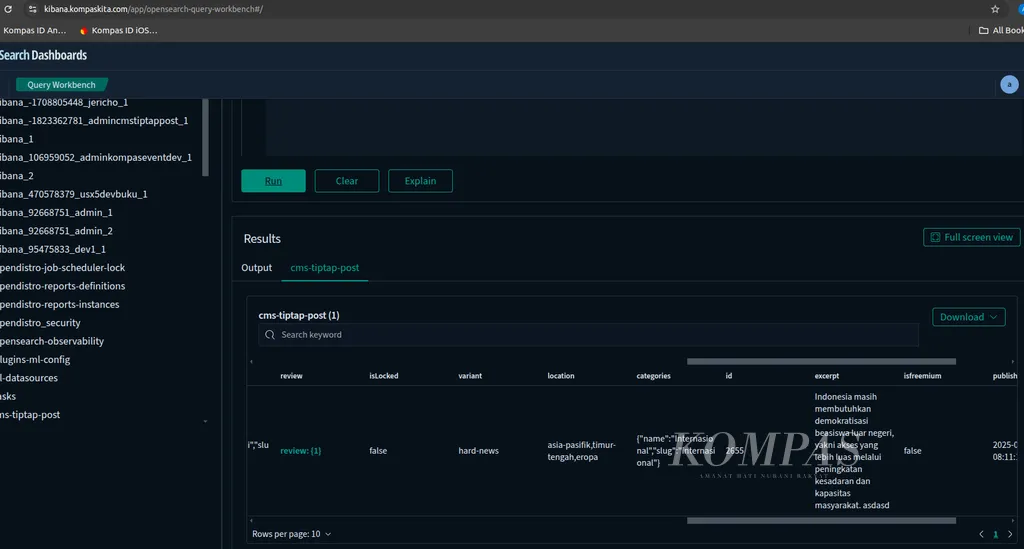Click the hard-news variant cell

coord(478,450)
